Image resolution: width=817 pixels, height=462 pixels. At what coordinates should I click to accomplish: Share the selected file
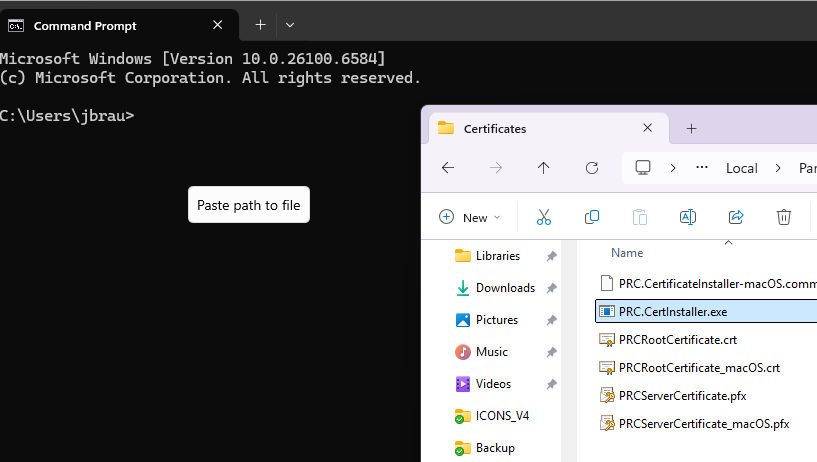pos(736,217)
